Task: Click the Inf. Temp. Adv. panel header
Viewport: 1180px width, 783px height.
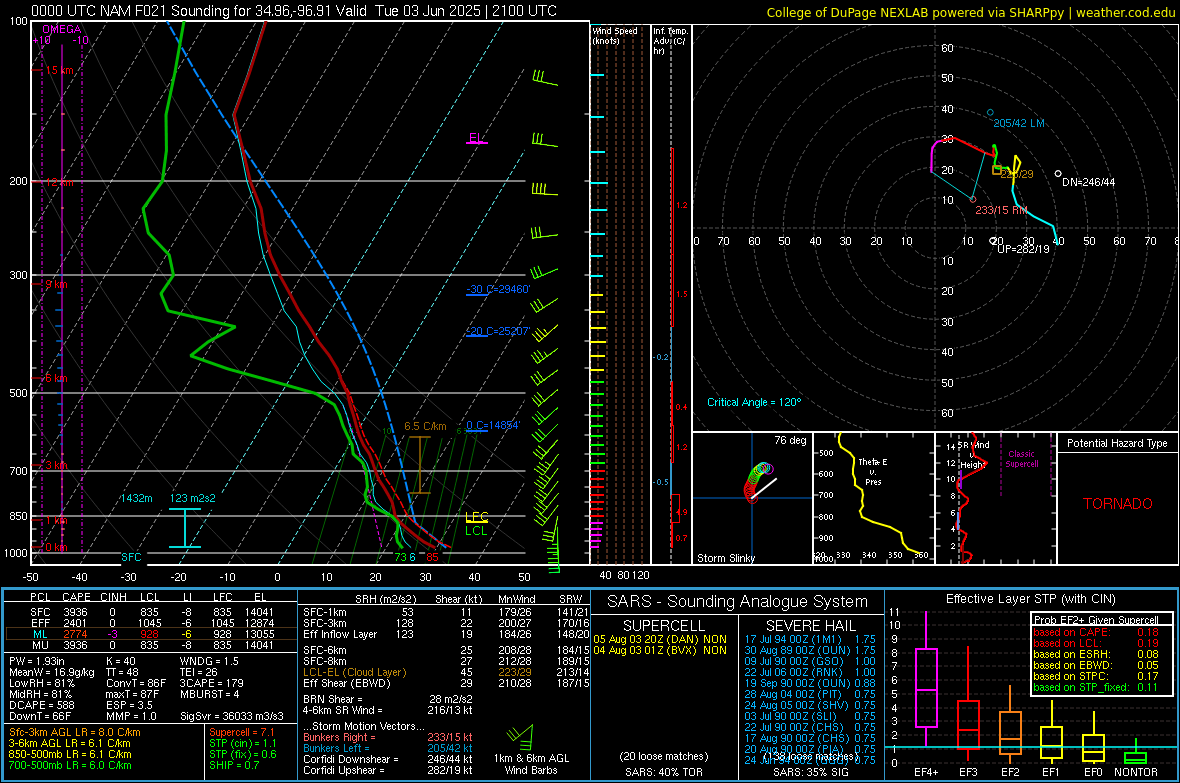Action: (670, 40)
